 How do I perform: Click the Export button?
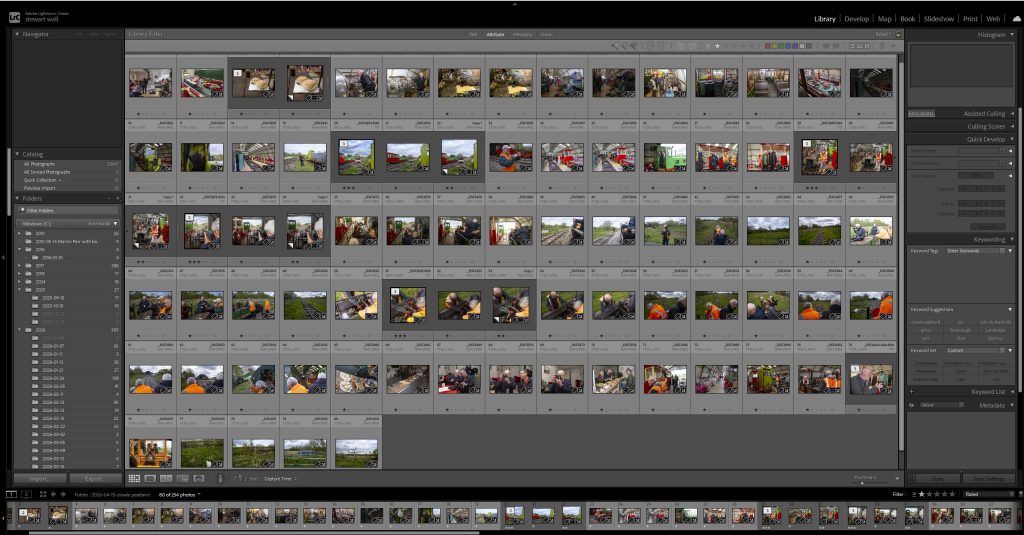point(94,479)
